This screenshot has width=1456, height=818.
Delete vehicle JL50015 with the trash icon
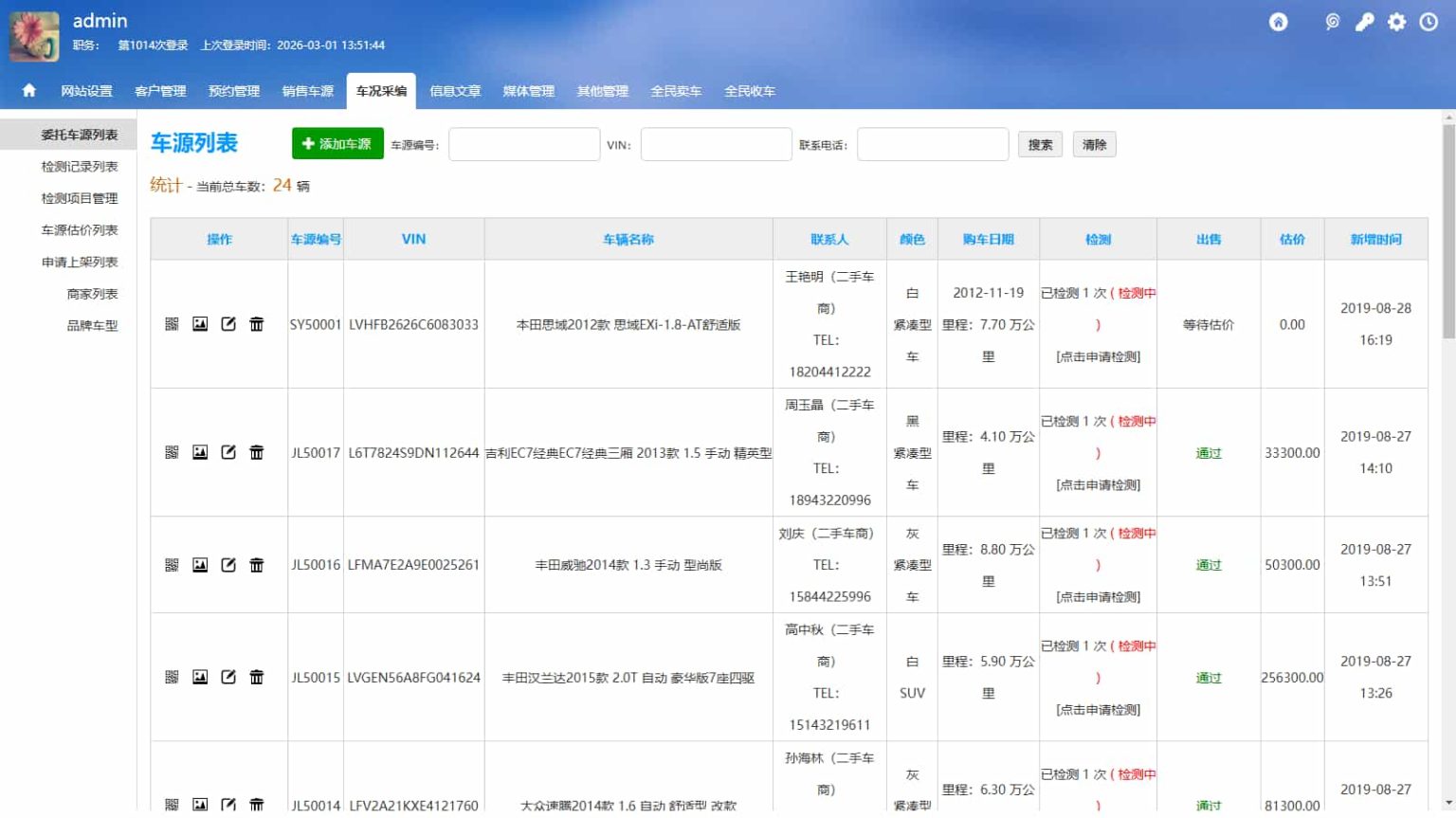[256, 677]
